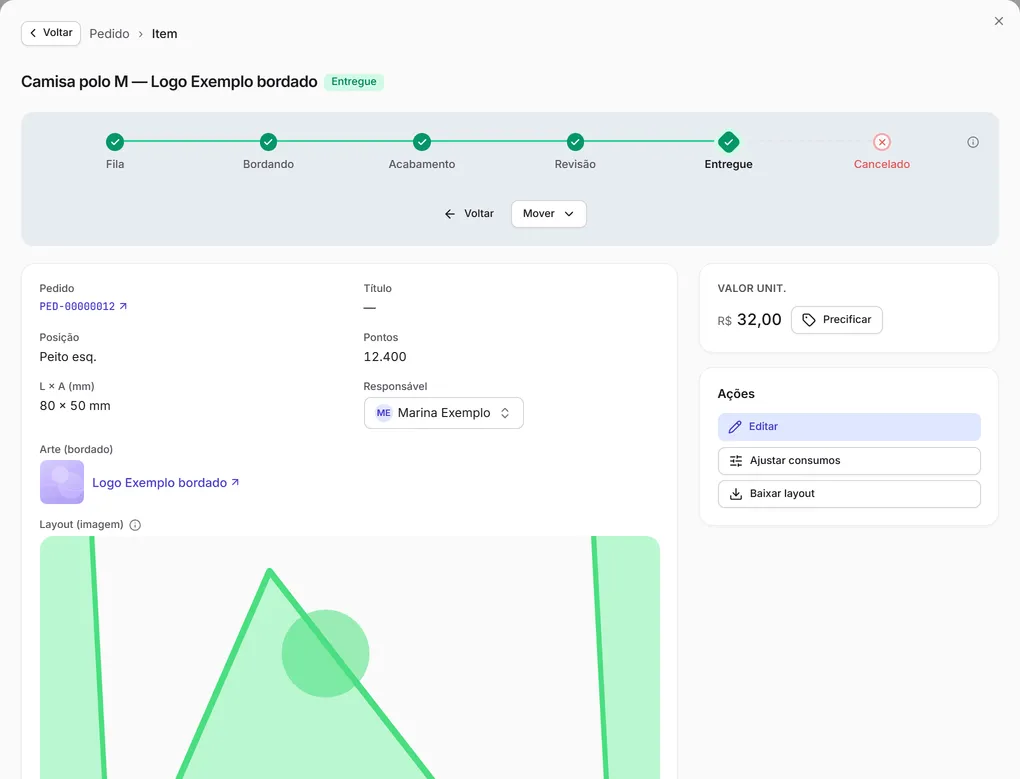Click the Cancelado red X step icon
1020x779 pixels.
[x=881, y=142]
